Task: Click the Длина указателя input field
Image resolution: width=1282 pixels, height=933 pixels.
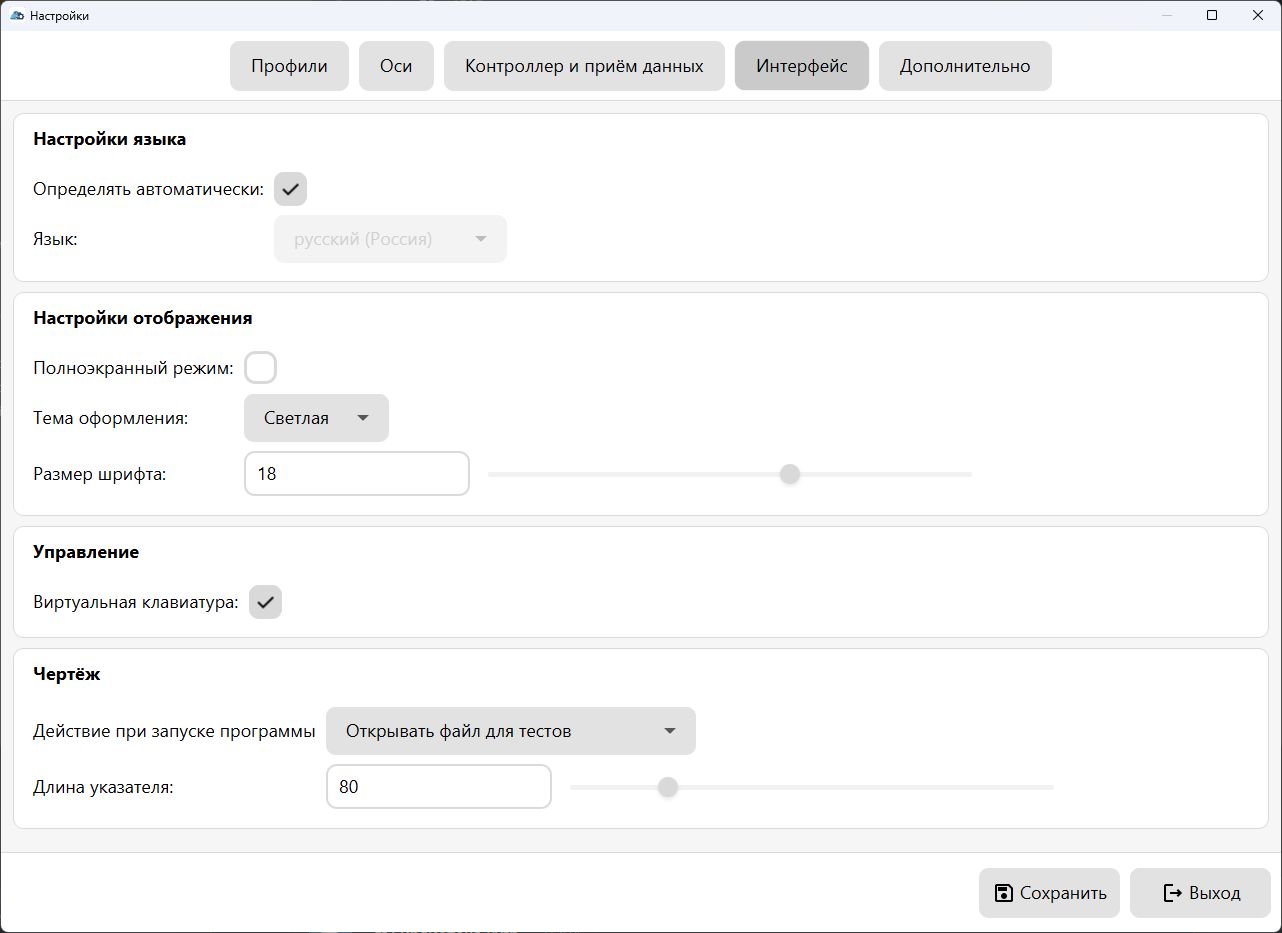Action: click(438, 787)
